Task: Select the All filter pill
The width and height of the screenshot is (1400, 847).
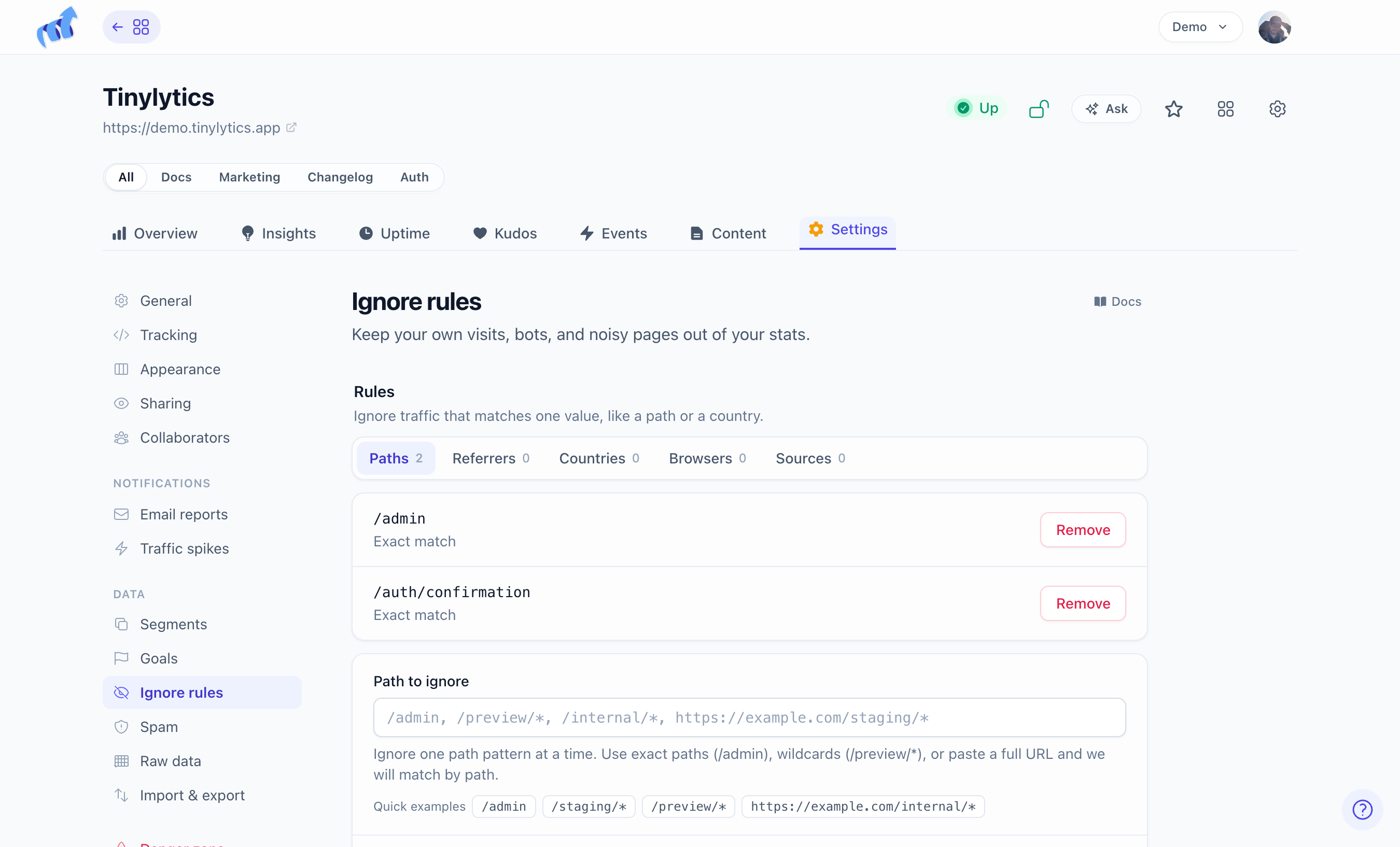Action: [126, 177]
